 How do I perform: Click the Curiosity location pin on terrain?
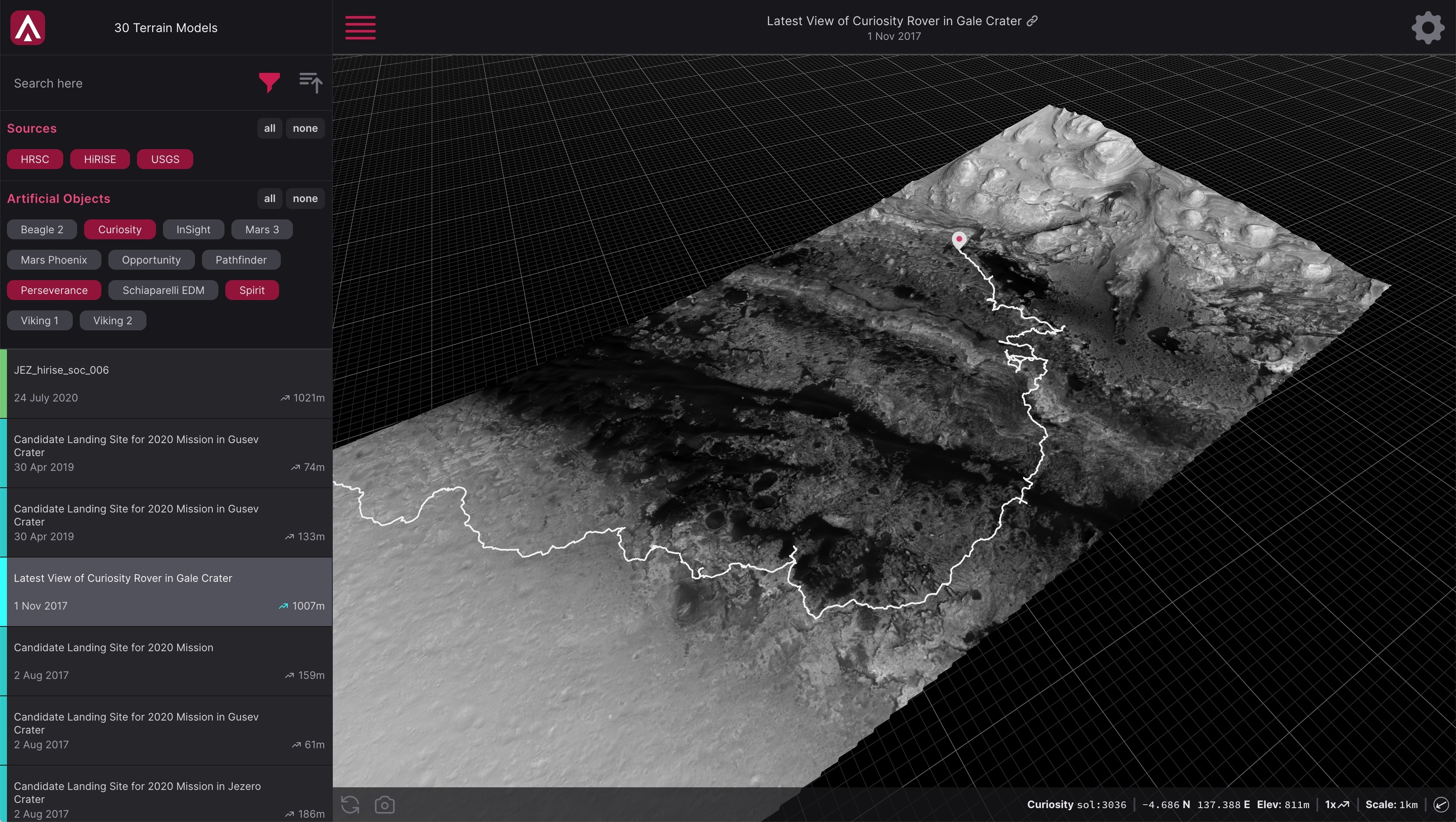point(959,240)
